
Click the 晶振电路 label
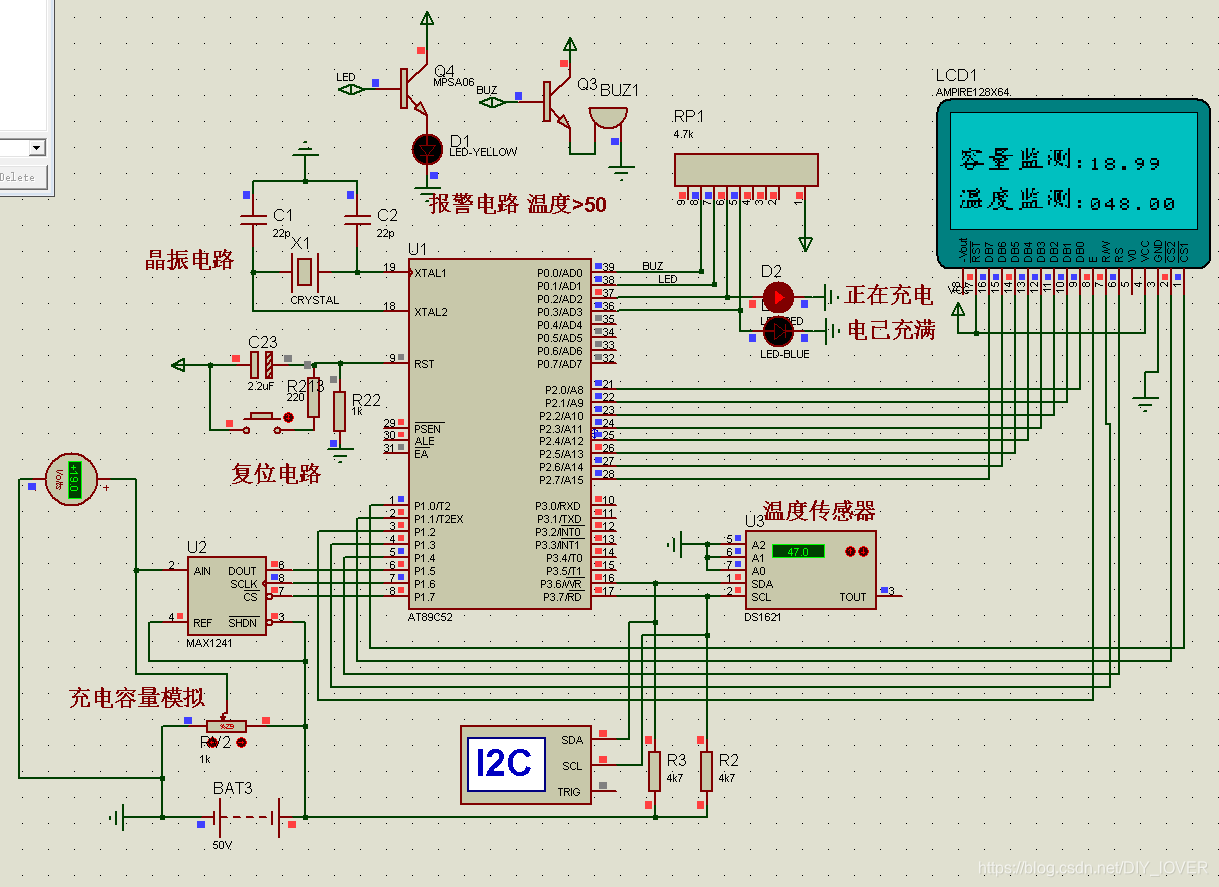tap(190, 261)
